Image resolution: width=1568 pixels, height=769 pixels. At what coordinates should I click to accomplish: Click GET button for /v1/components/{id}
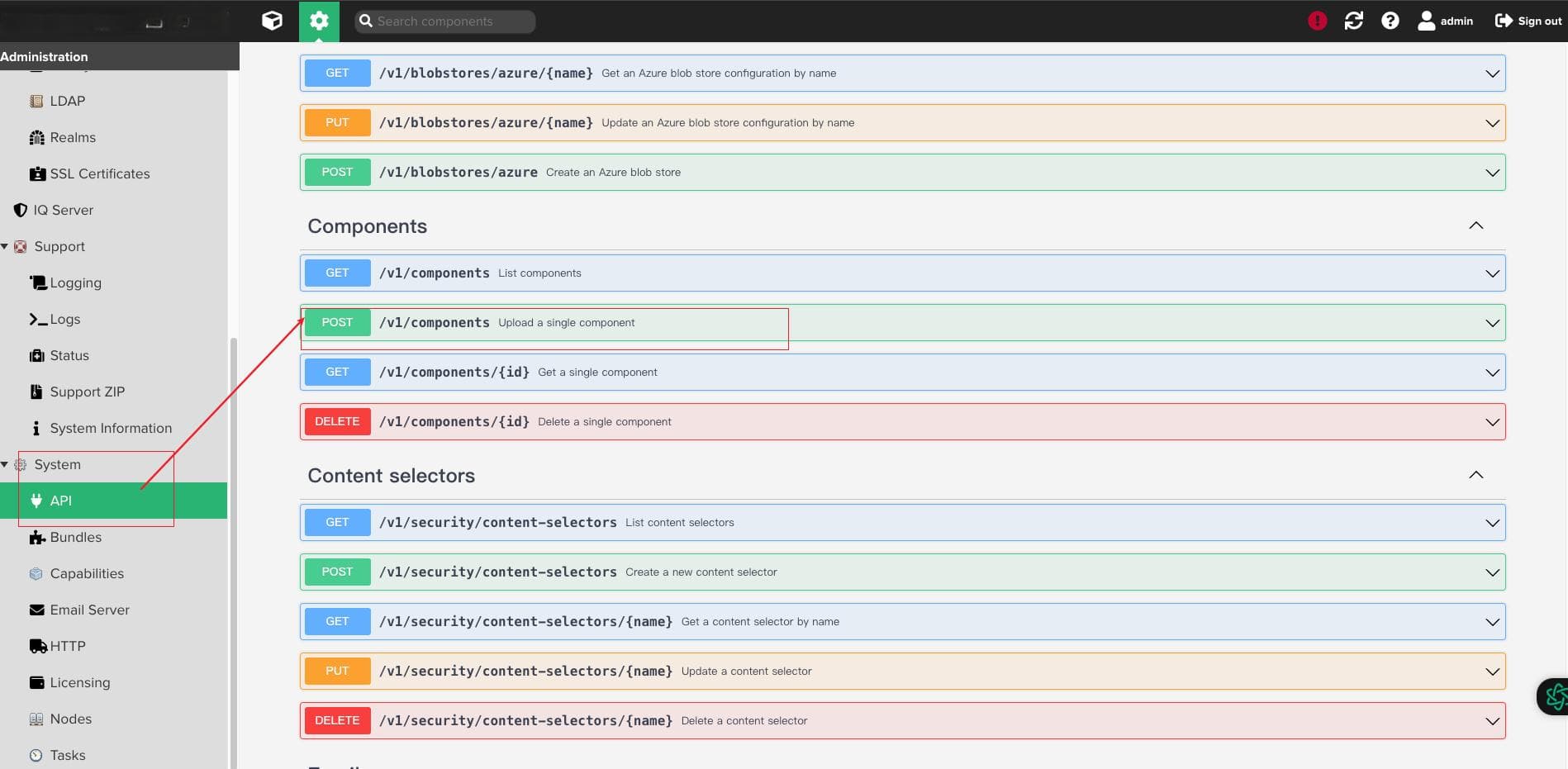coord(337,372)
